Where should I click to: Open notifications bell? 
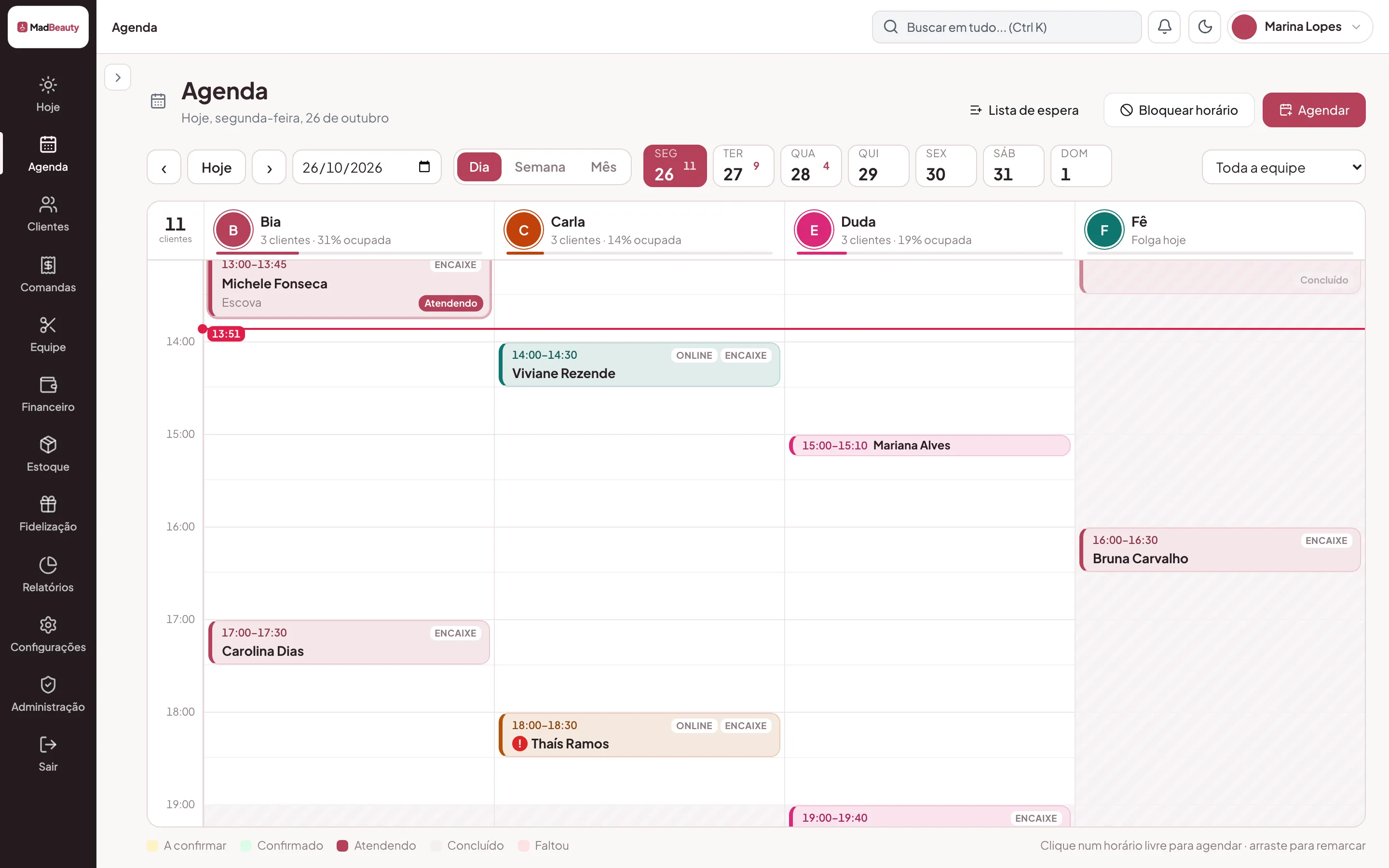pos(1164,27)
